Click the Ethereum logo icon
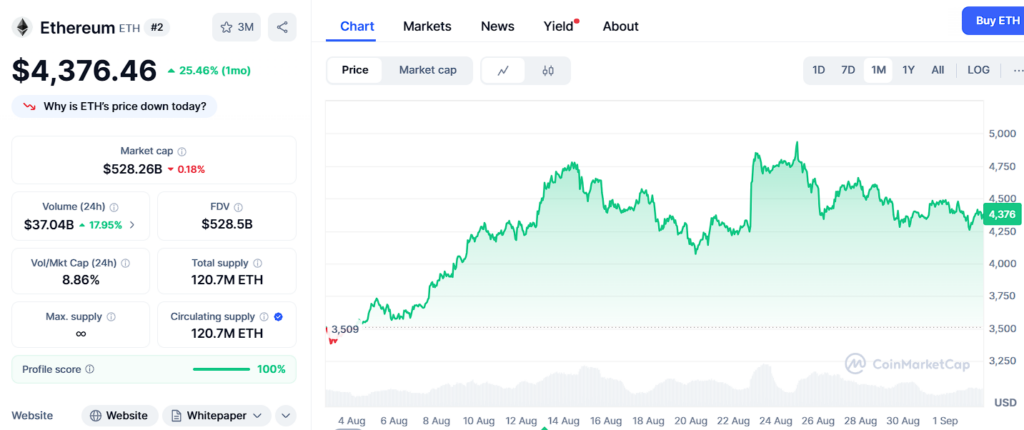 click(23, 27)
